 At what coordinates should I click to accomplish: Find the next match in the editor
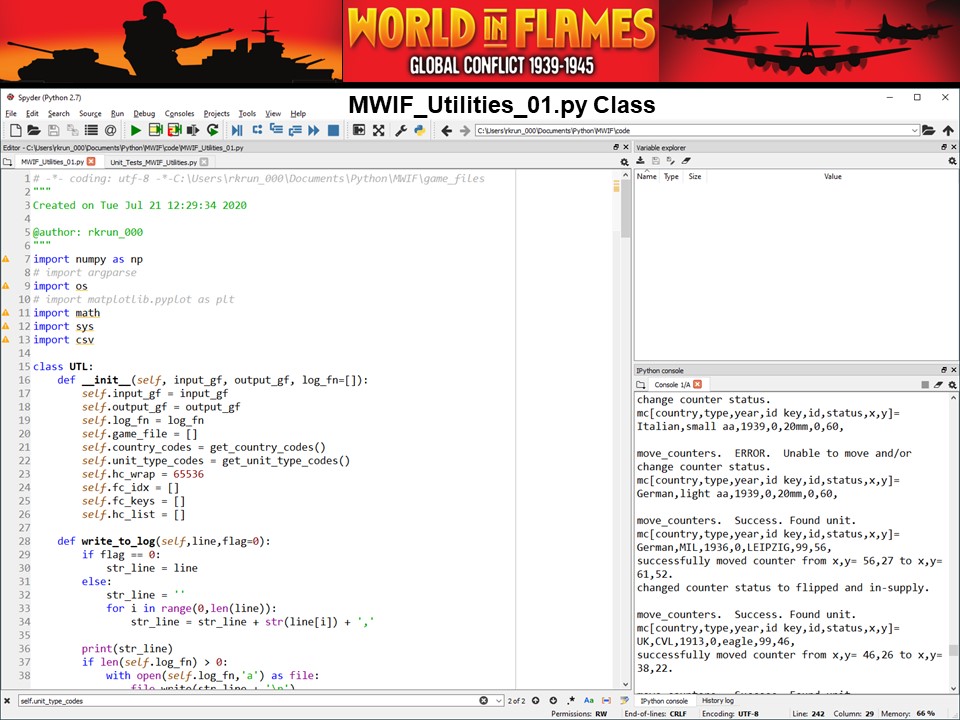pos(553,700)
